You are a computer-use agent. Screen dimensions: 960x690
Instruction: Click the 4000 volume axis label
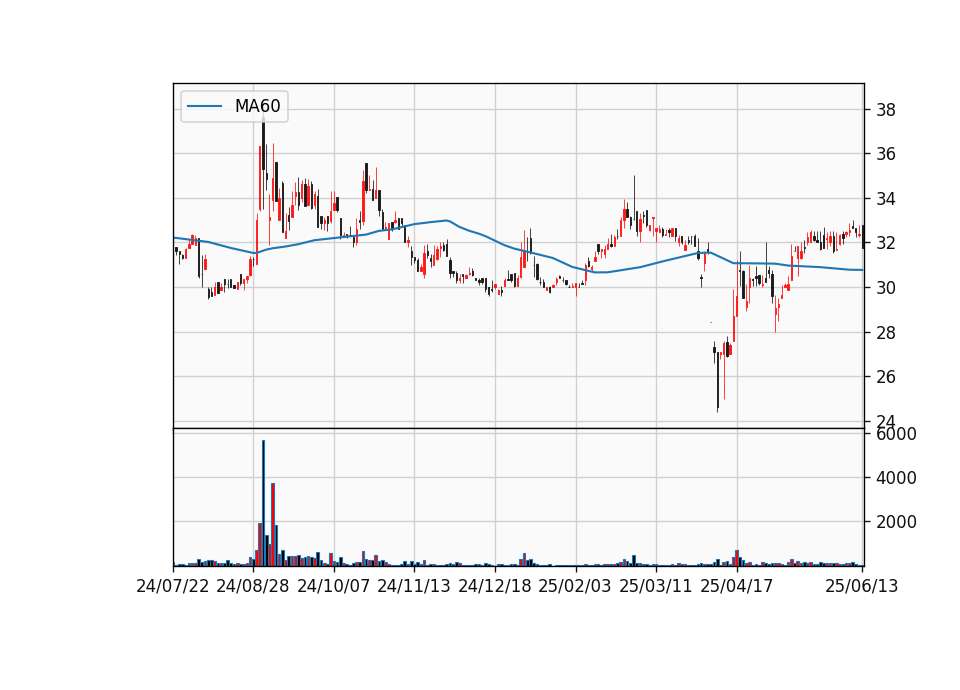pos(896,478)
